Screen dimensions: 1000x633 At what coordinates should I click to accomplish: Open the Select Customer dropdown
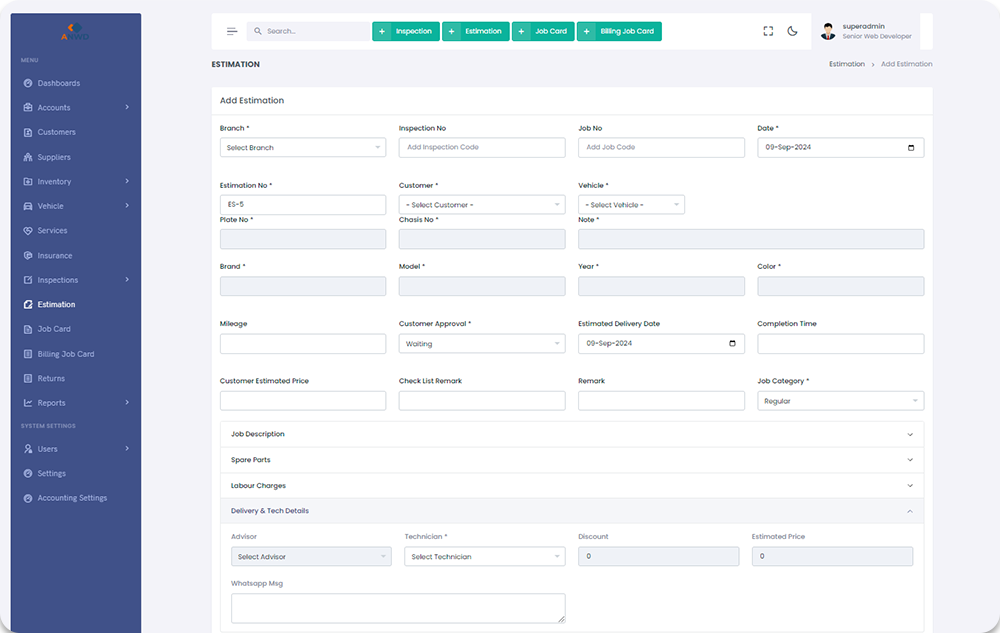click(482, 205)
